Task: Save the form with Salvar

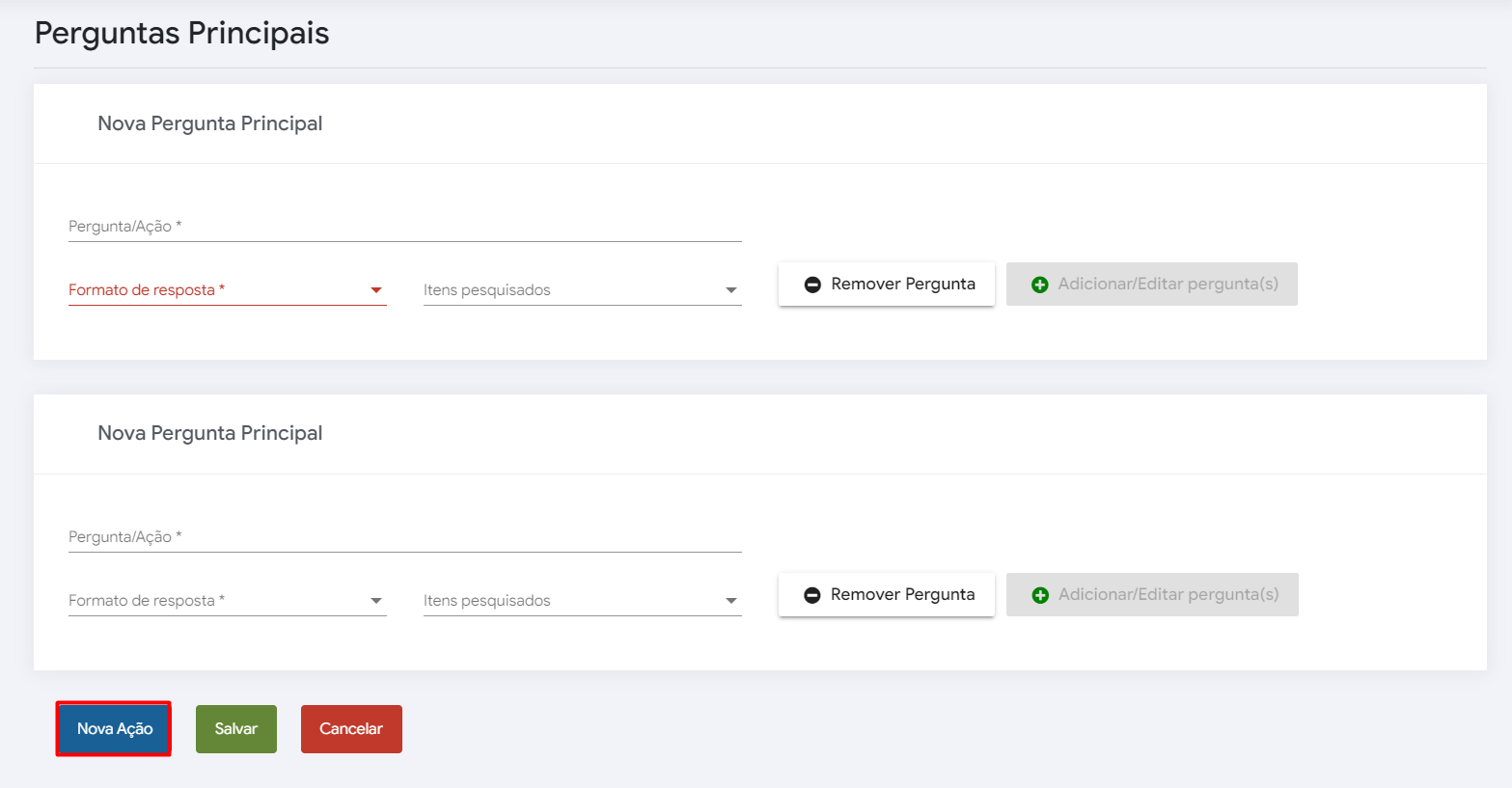Action: [x=236, y=729]
